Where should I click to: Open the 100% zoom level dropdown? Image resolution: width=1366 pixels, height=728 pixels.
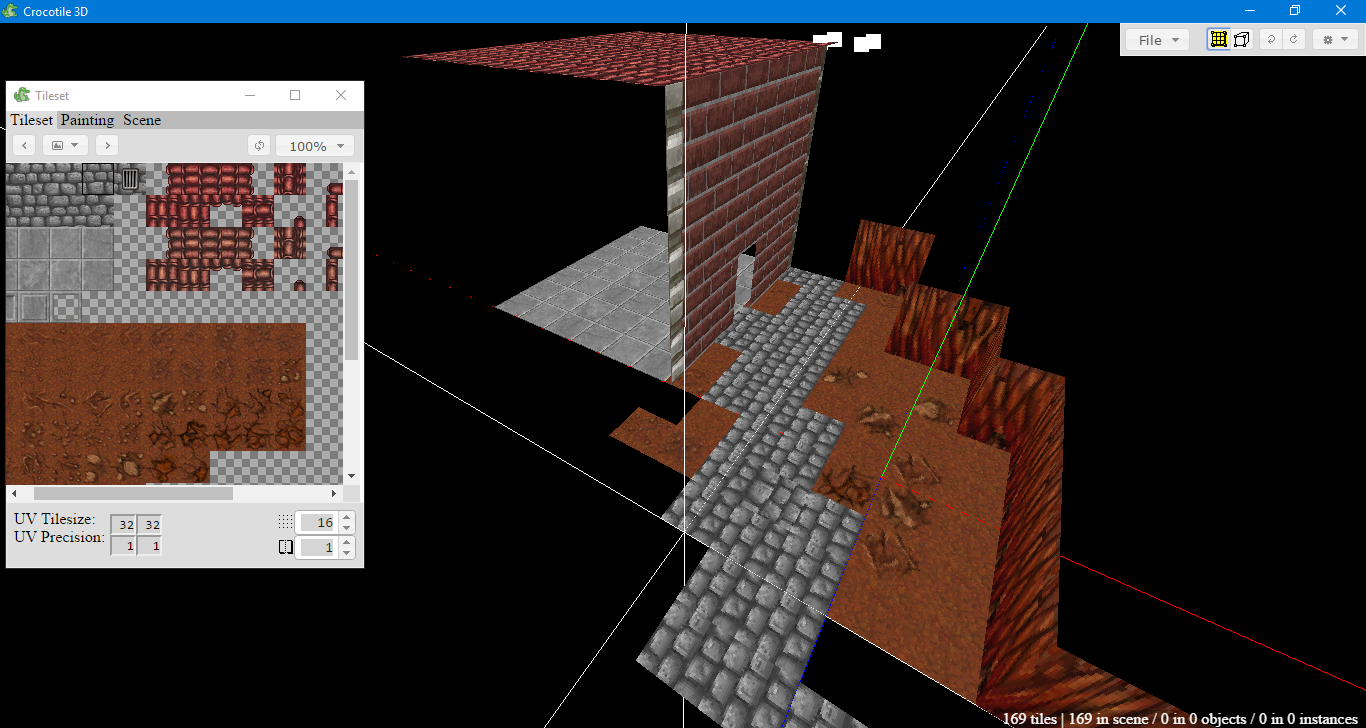coord(315,145)
